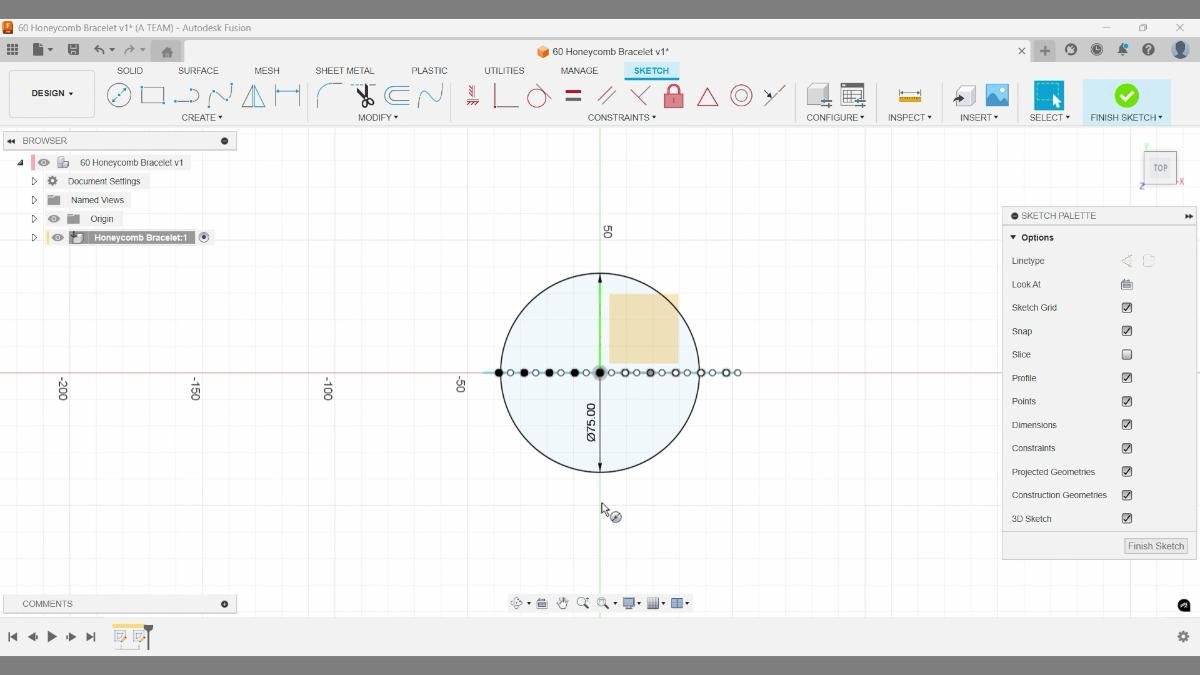Viewport: 1200px width, 675px height.
Task: Open the CONSTRAINTS dropdown menu
Action: (621, 117)
